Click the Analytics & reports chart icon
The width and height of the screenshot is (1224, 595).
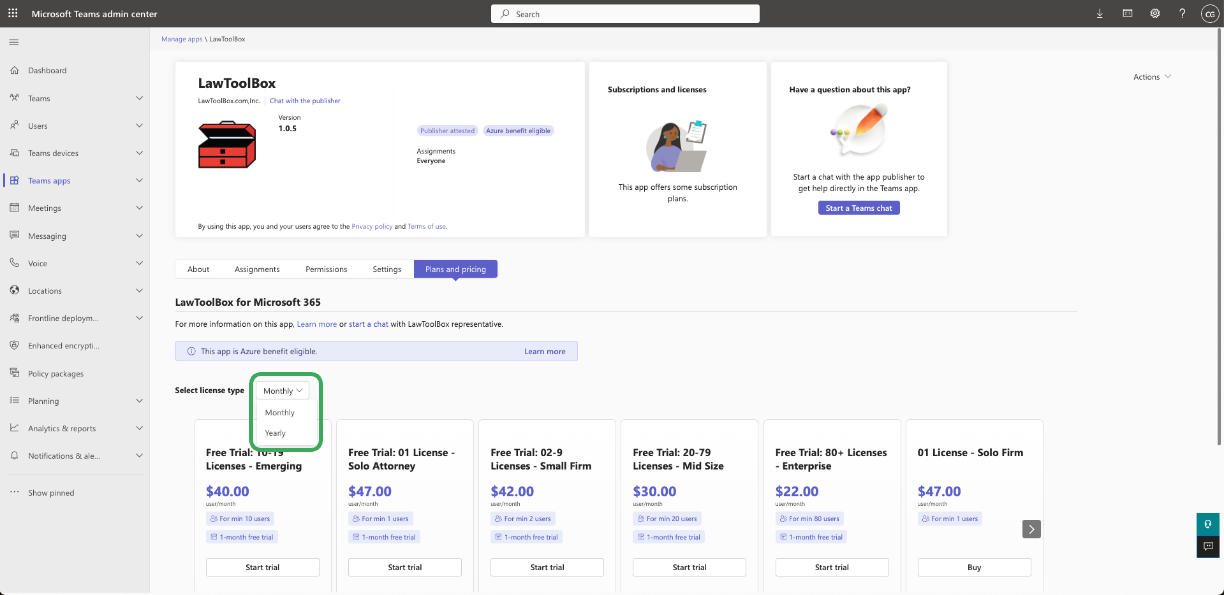14,428
